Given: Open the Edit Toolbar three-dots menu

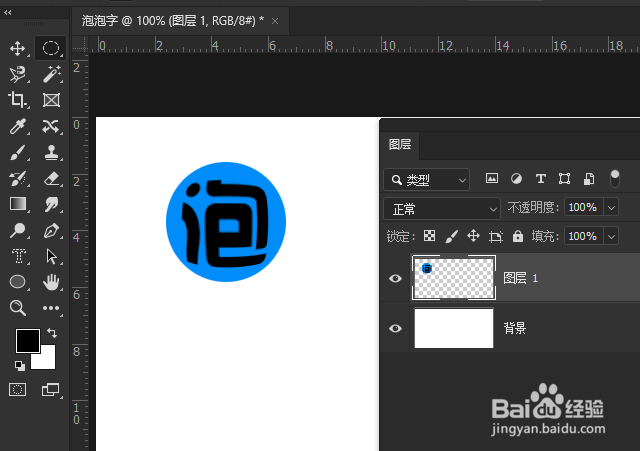Looking at the screenshot, I should [51, 308].
